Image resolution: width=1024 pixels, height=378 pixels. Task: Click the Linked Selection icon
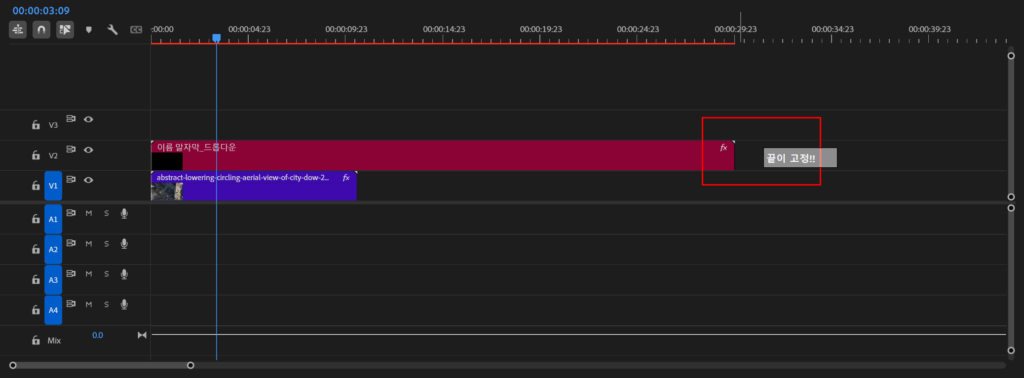pyautogui.click(x=65, y=29)
